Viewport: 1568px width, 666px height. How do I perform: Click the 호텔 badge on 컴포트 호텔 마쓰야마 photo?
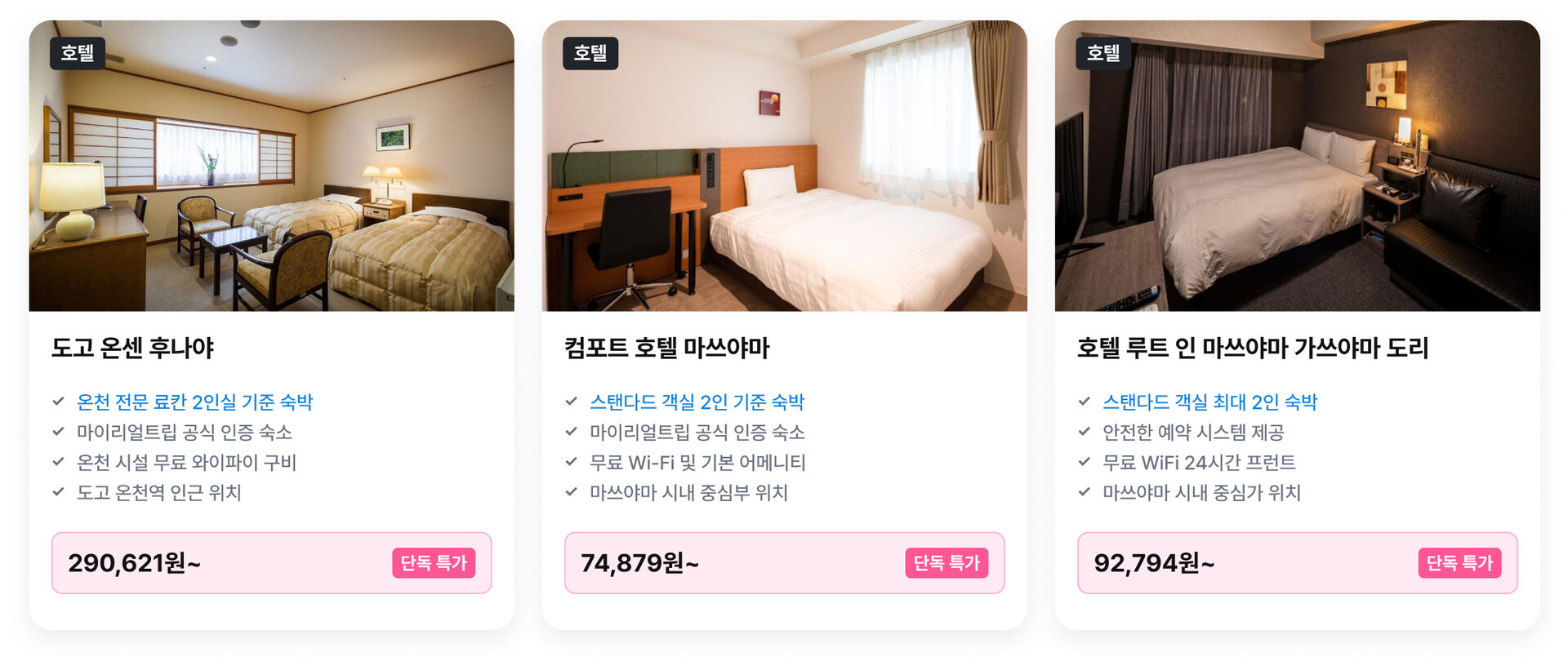click(590, 53)
